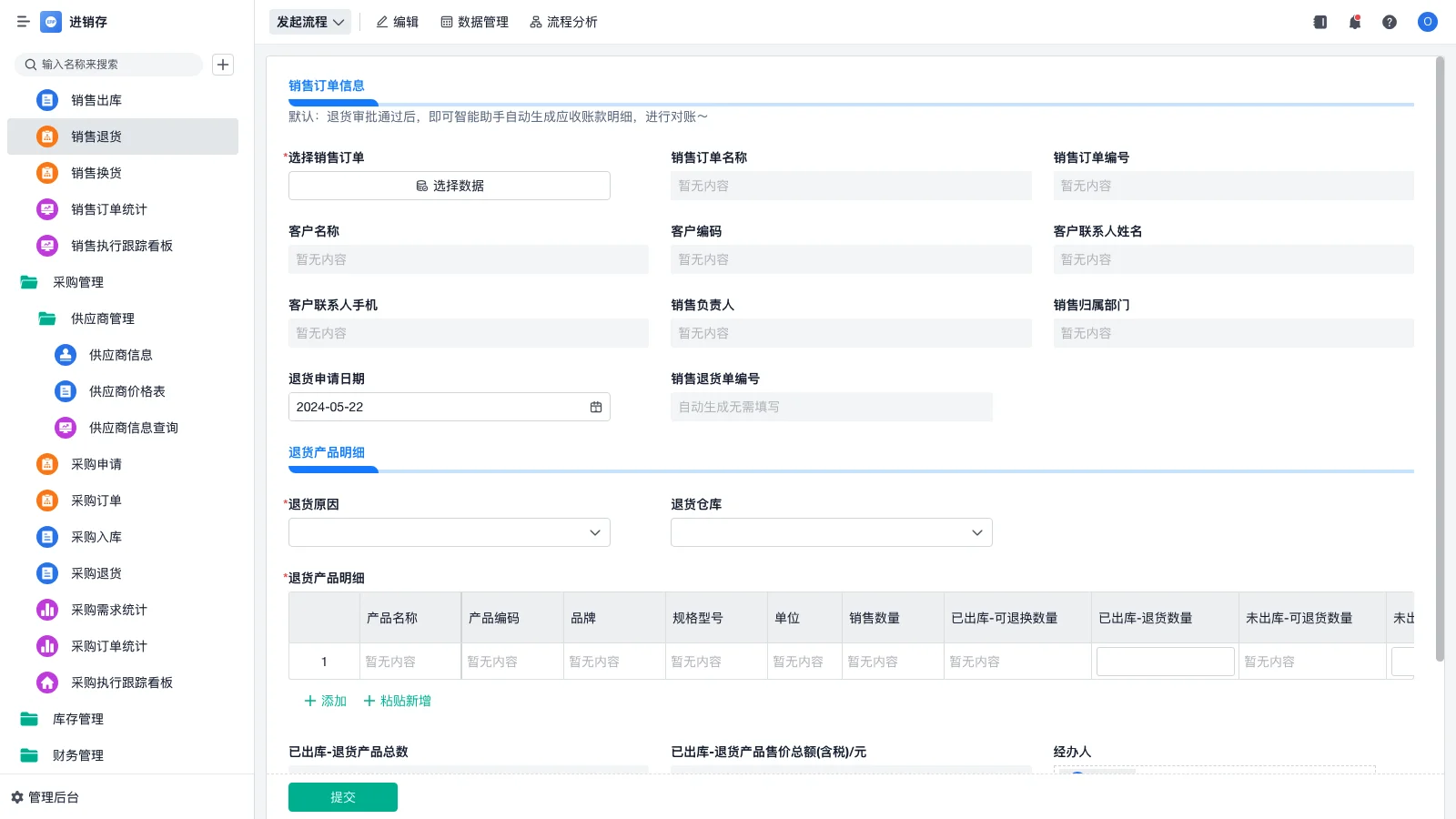Click the 销售退货 orange icon
1456x819 pixels.
[x=47, y=136]
